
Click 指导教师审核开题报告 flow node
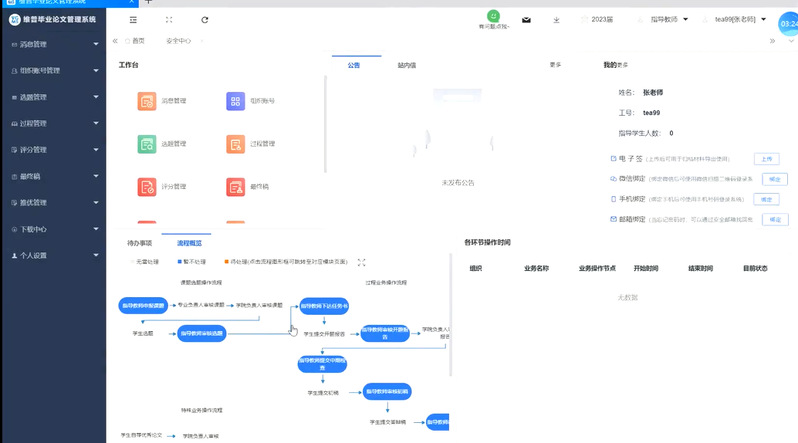385,334
